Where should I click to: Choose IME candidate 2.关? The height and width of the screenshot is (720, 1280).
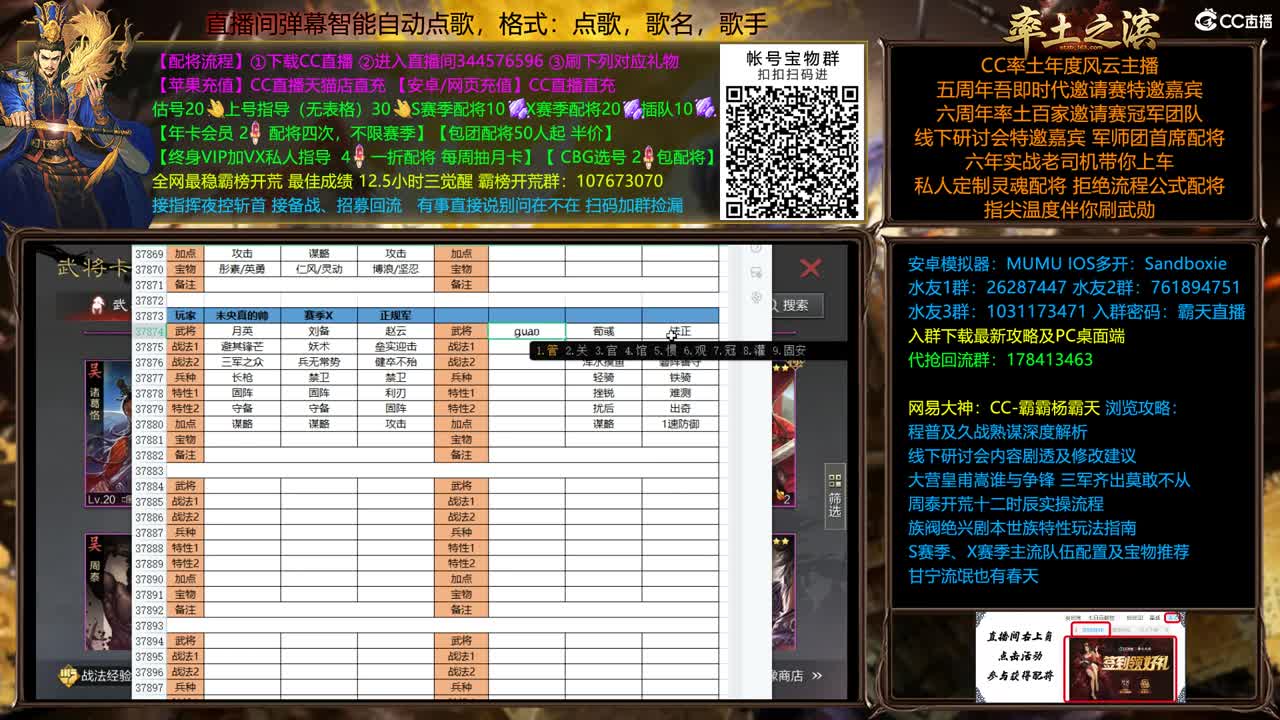point(576,350)
